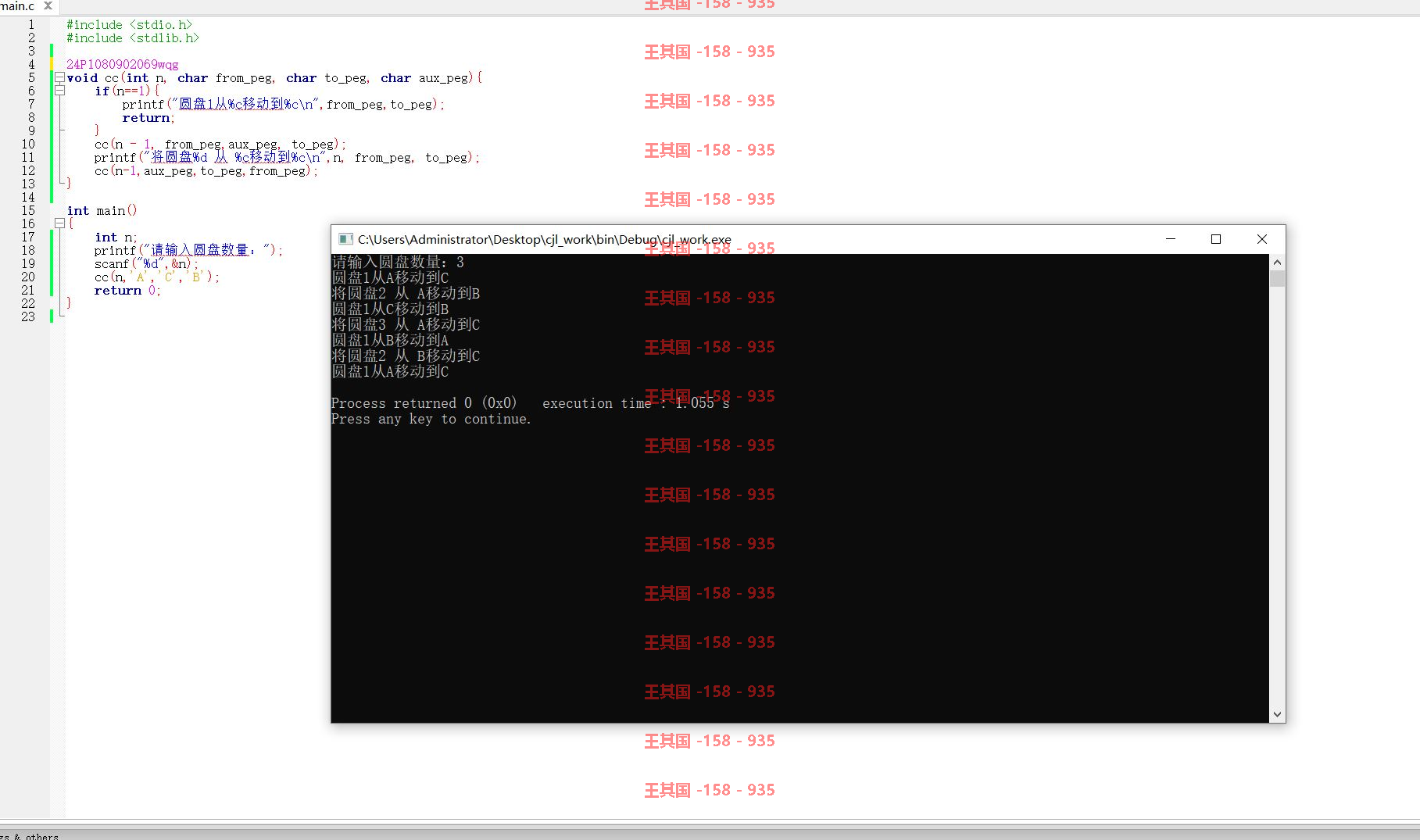The image size is (1420, 840).
Task: Click console line '将圆盘3 从 A移动到C'
Action: [406, 324]
